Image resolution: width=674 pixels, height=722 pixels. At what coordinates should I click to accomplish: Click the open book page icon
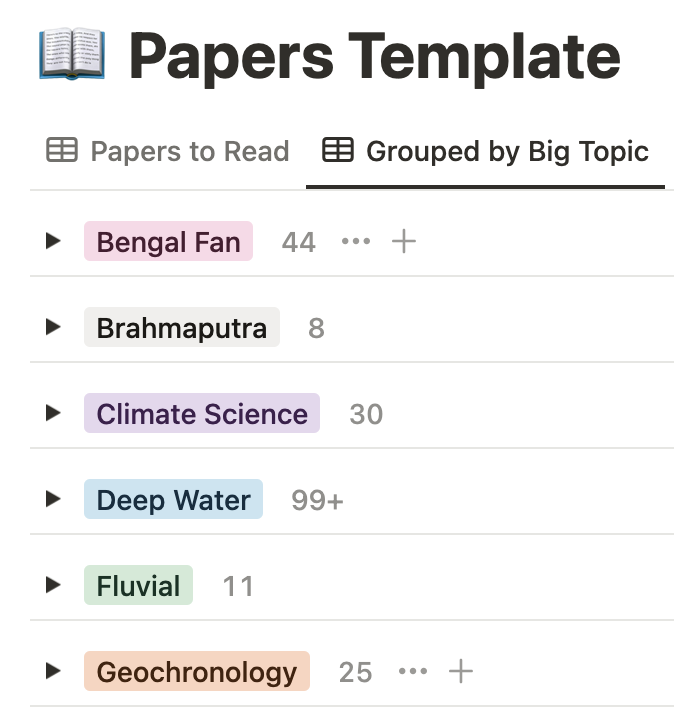tap(72, 54)
